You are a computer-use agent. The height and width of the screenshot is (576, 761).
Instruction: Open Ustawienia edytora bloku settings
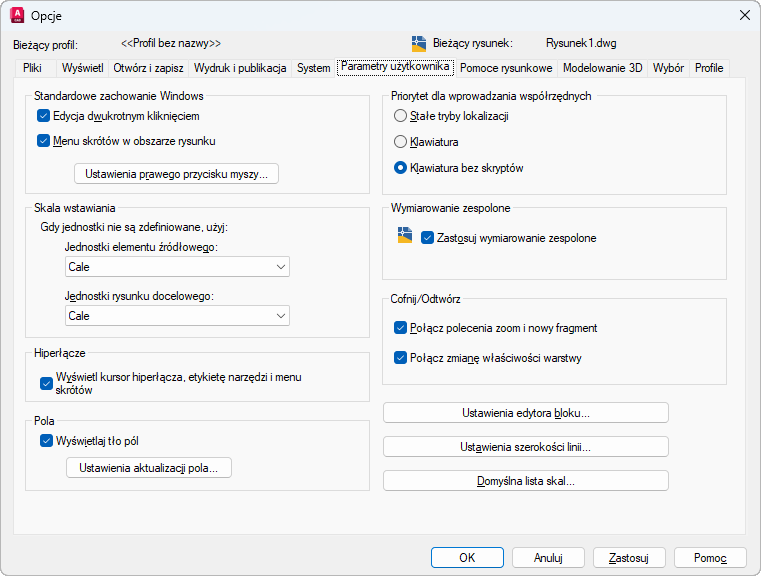525,413
